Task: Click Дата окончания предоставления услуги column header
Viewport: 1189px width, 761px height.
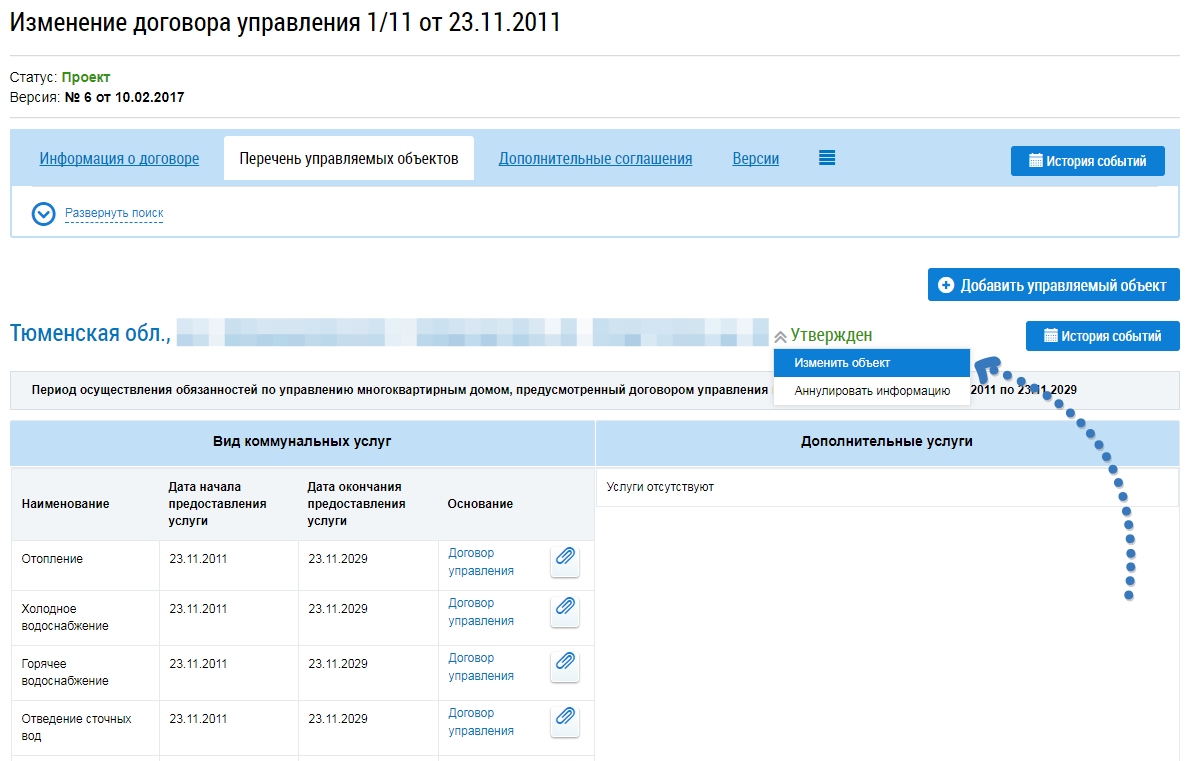Action: coord(356,504)
